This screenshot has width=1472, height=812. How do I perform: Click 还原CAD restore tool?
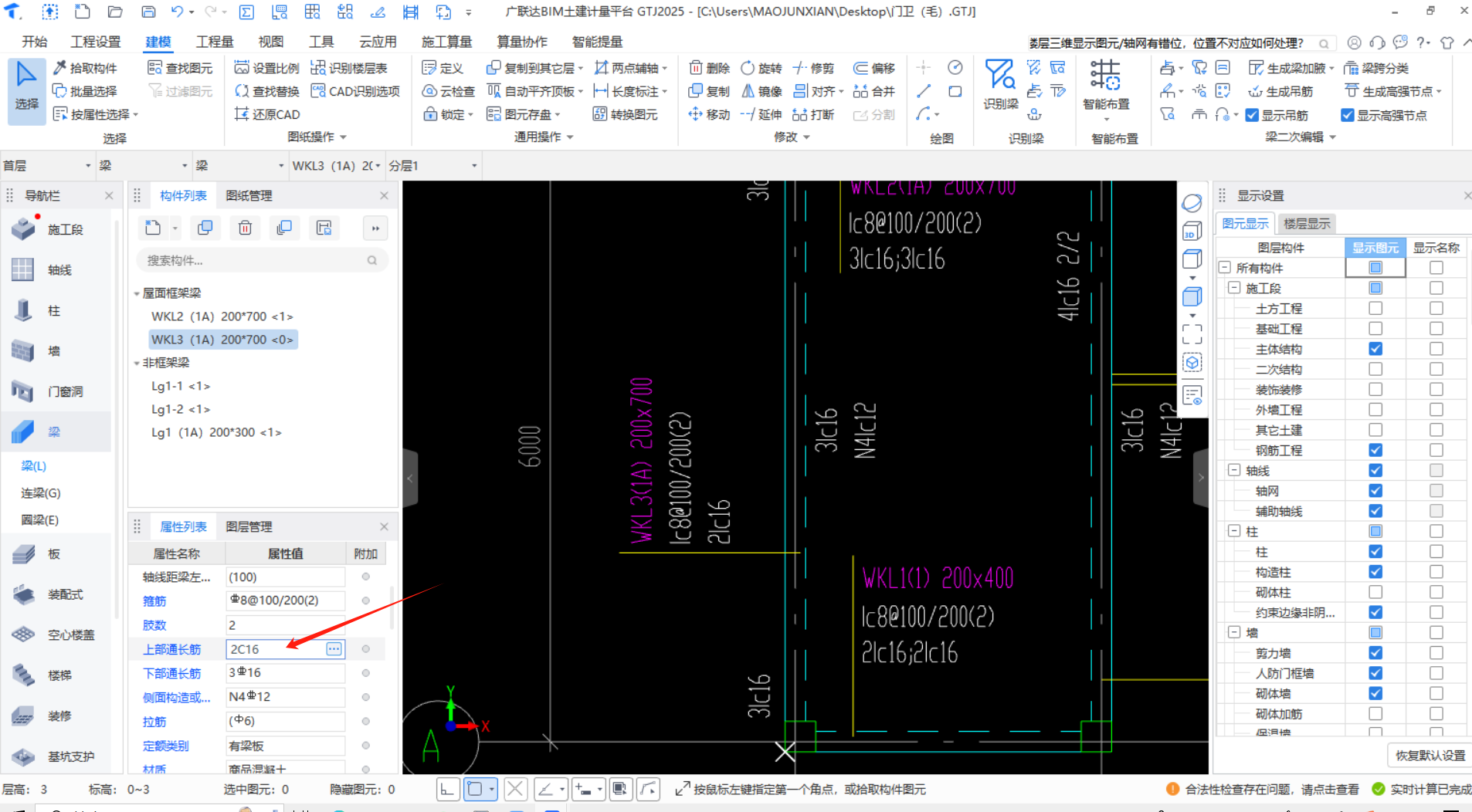click(x=266, y=114)
